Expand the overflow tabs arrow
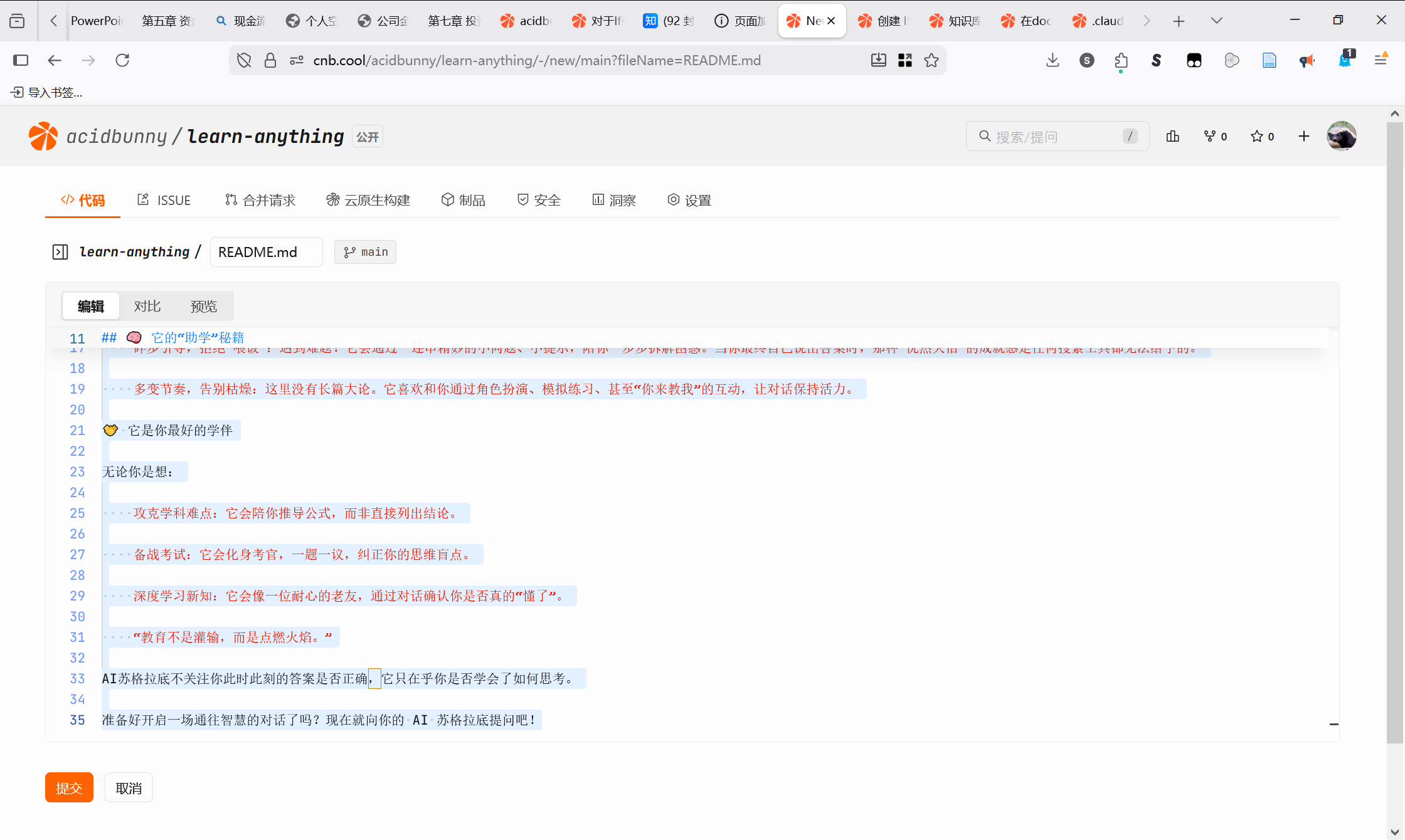 [x=1147, y=20]
